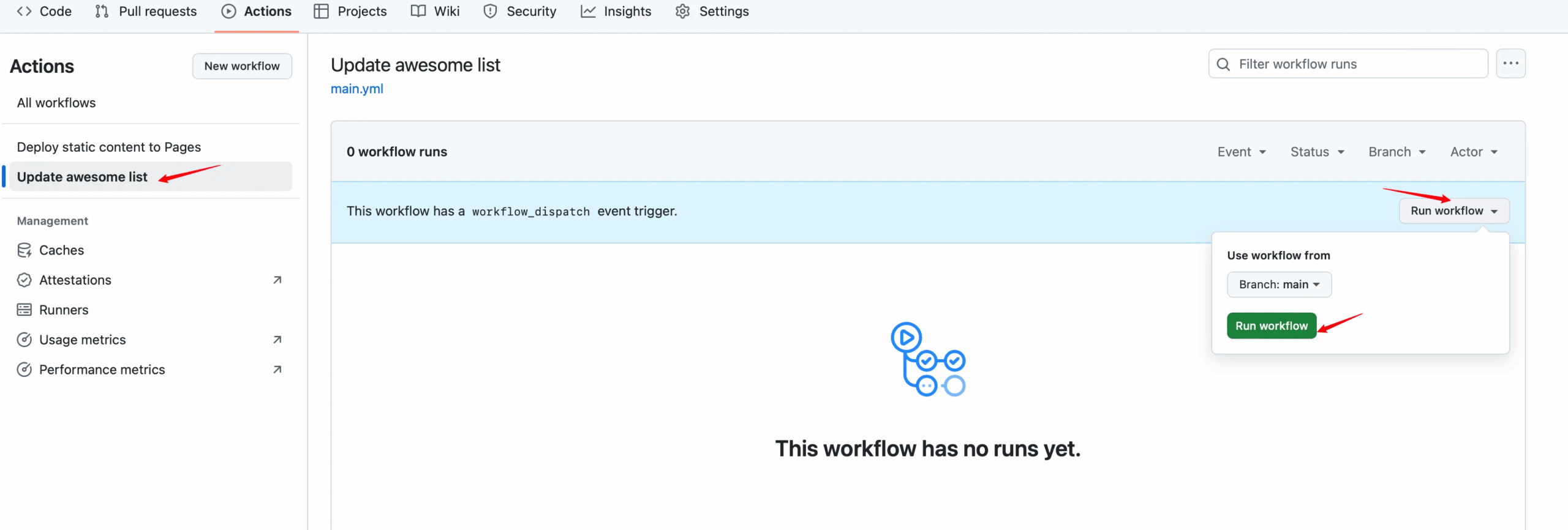Screen dimensions: 1568x530
Task: Click the Runners server icon
Action: pos(24,310)
